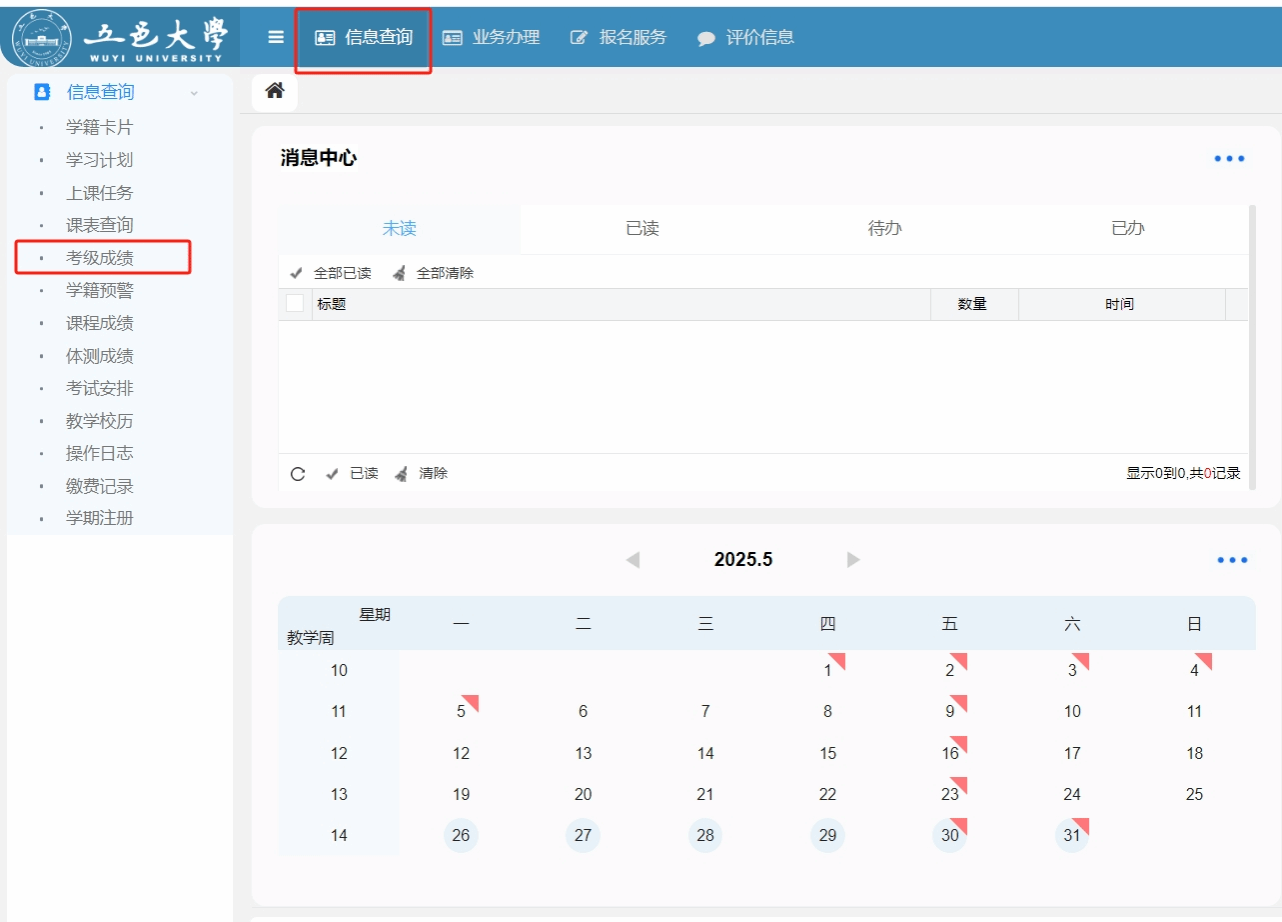Image resolution: width=1282 pixels, height=922 pixels.
Task: Go to previous month arrow
Action: [x=632, y=560]
